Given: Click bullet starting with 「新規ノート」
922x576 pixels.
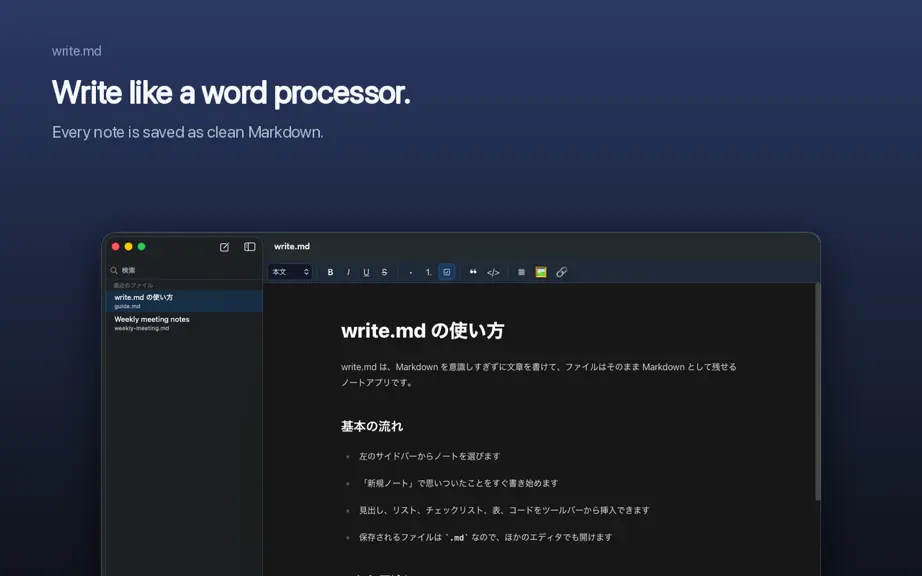Looking at the screenshot, I should click(459, 483).
